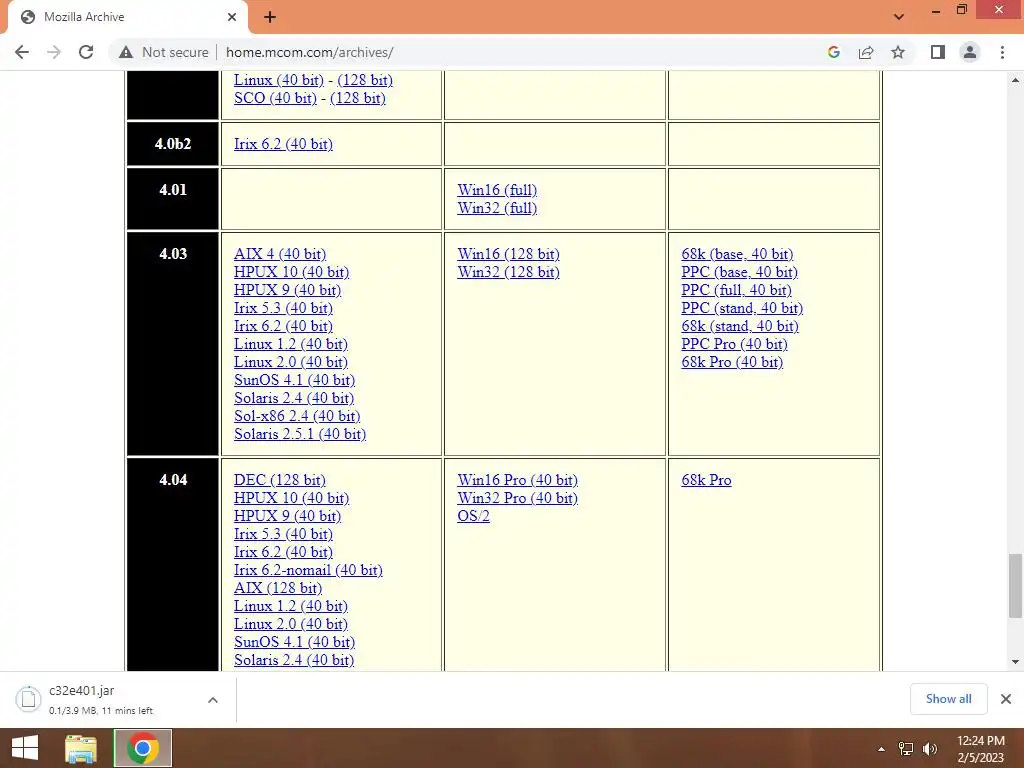Open the c32e401.jar download item
This screenshot has width=1024, height=768.
[101, 700]
